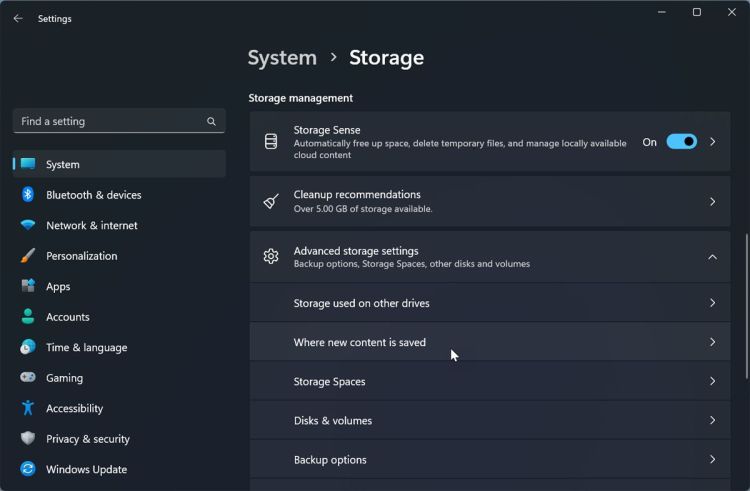
Task: Select Time & language in sidebar
Action: pyautogui.click(x=86, y=347)
